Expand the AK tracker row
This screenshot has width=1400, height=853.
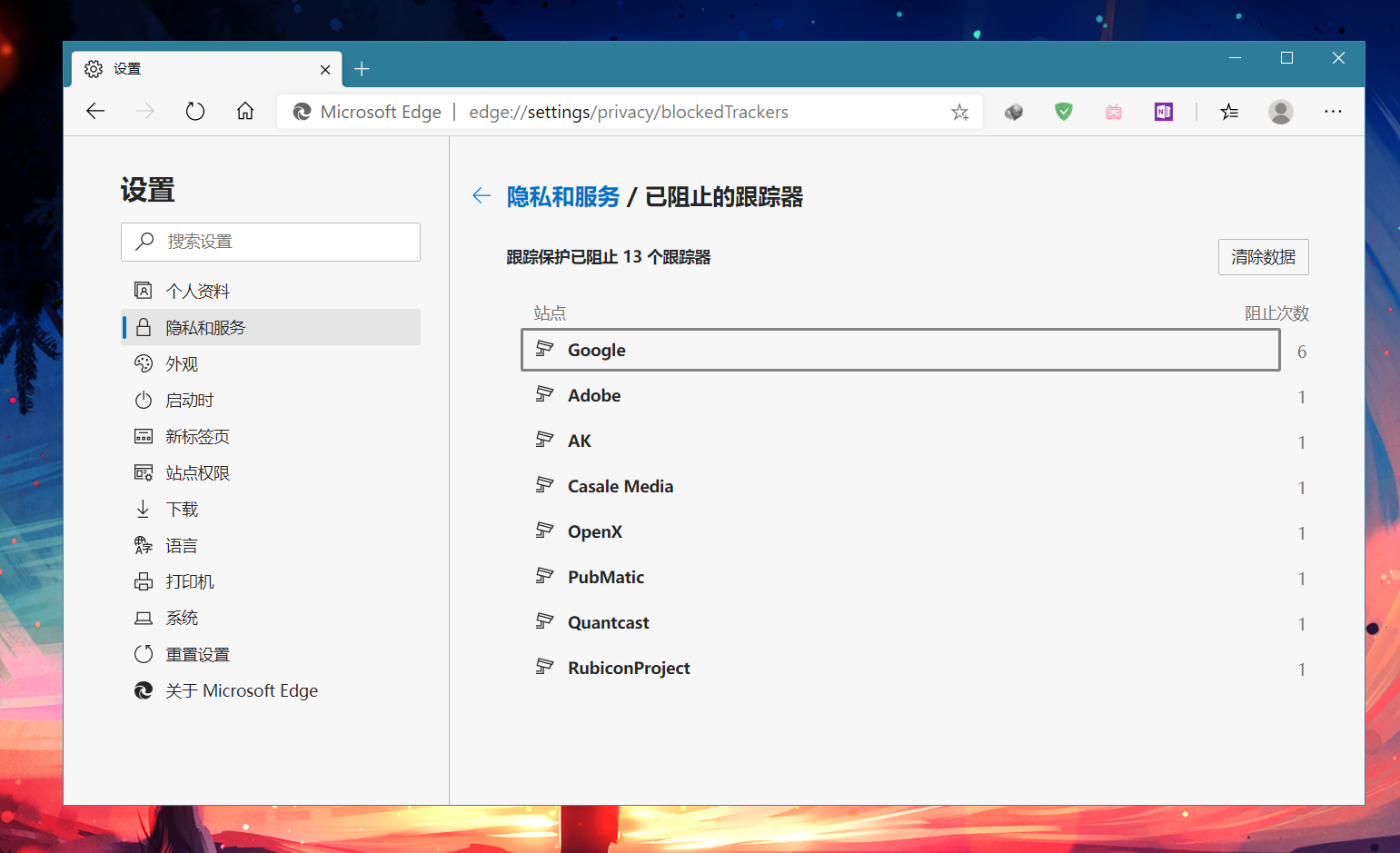coord(900,441)
